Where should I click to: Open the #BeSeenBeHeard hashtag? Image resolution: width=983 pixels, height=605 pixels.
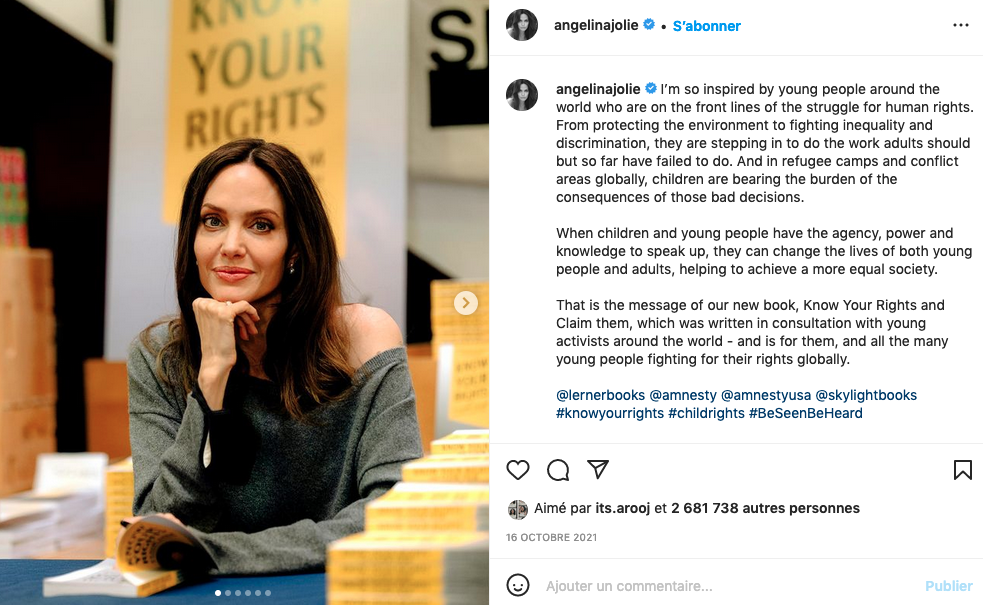[806, 413]
